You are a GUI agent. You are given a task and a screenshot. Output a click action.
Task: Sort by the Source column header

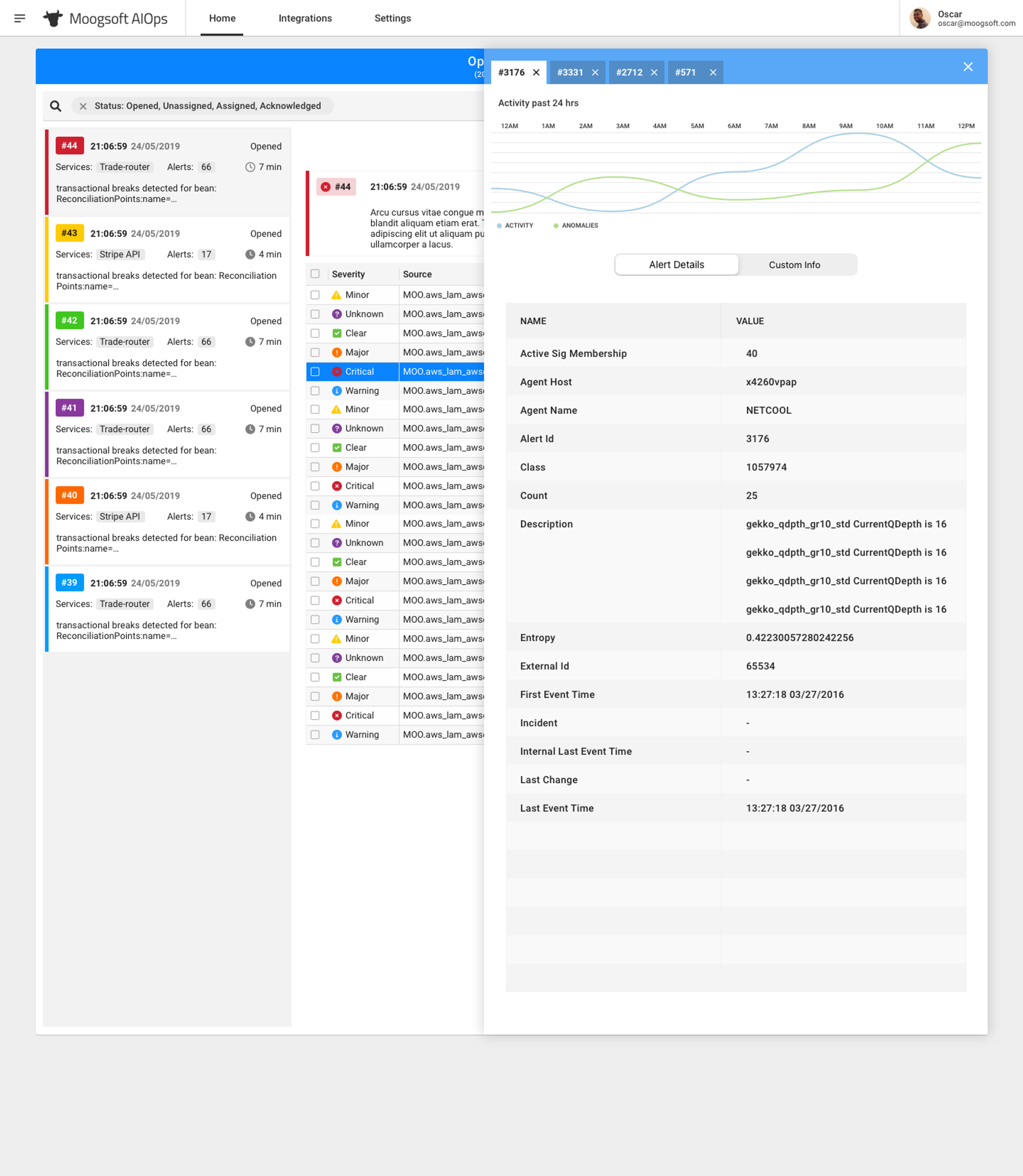(x=417, y=274)
